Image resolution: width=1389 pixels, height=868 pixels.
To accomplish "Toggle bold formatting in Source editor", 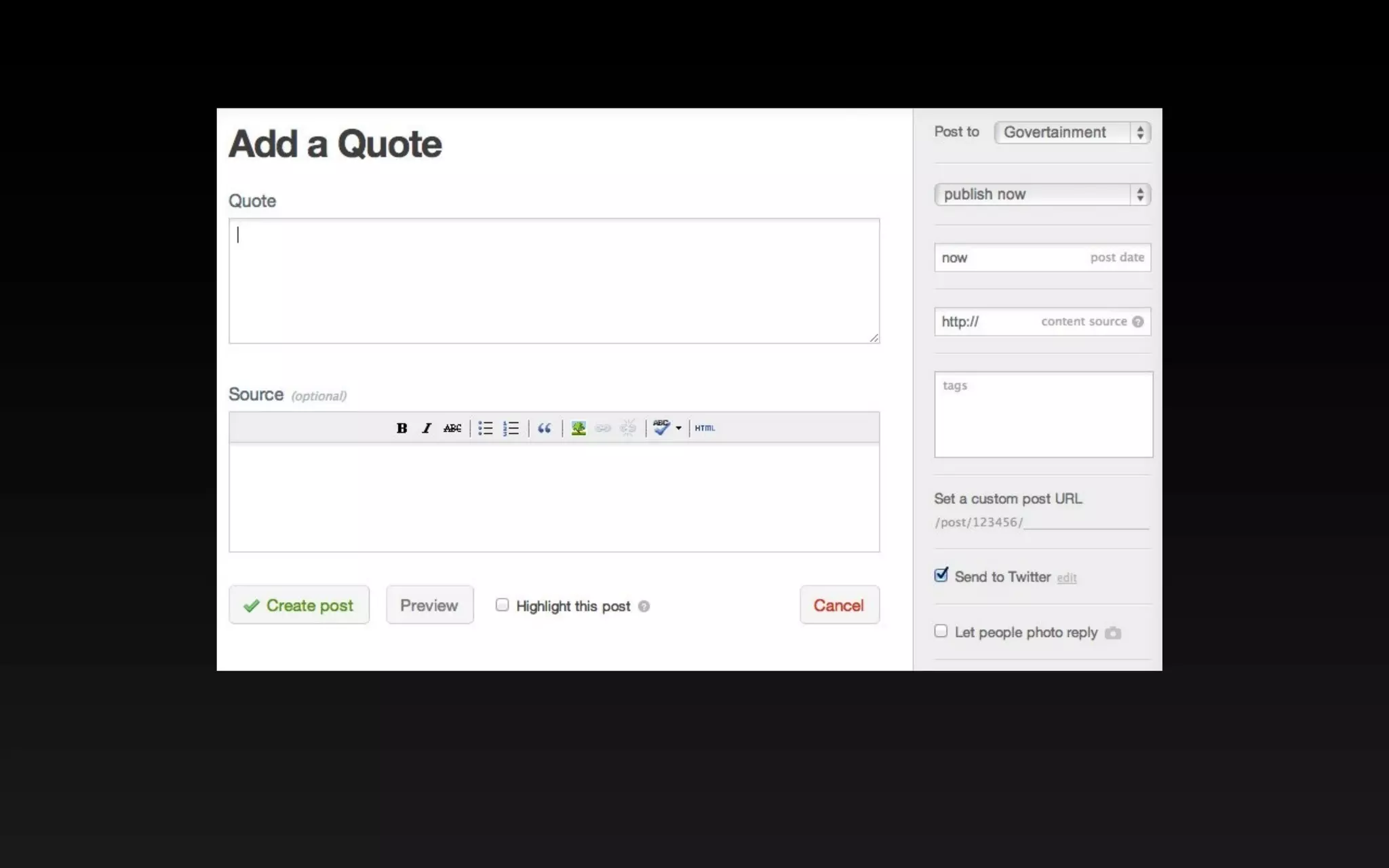I will pos(402,428).
